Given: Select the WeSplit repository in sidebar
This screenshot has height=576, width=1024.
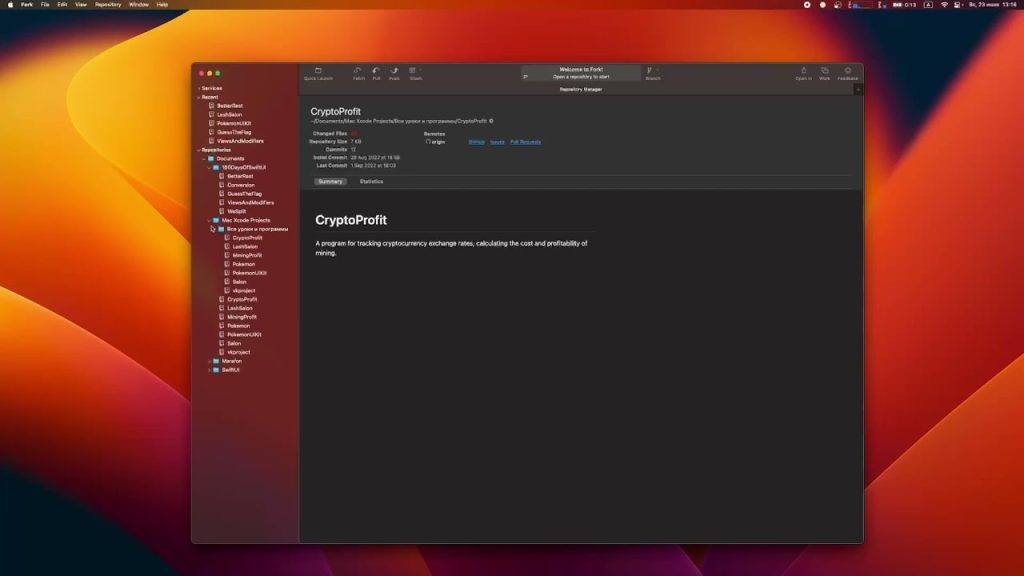Looking at the screenshot, I should (x=236, y=211).
